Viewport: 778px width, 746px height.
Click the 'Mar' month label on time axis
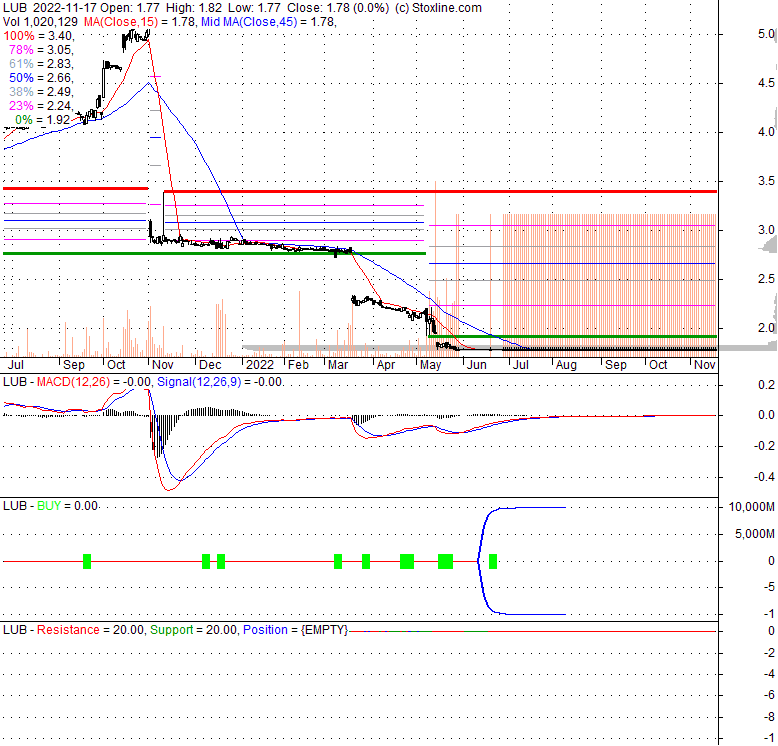pyautogui.click(x=338, y=365)
